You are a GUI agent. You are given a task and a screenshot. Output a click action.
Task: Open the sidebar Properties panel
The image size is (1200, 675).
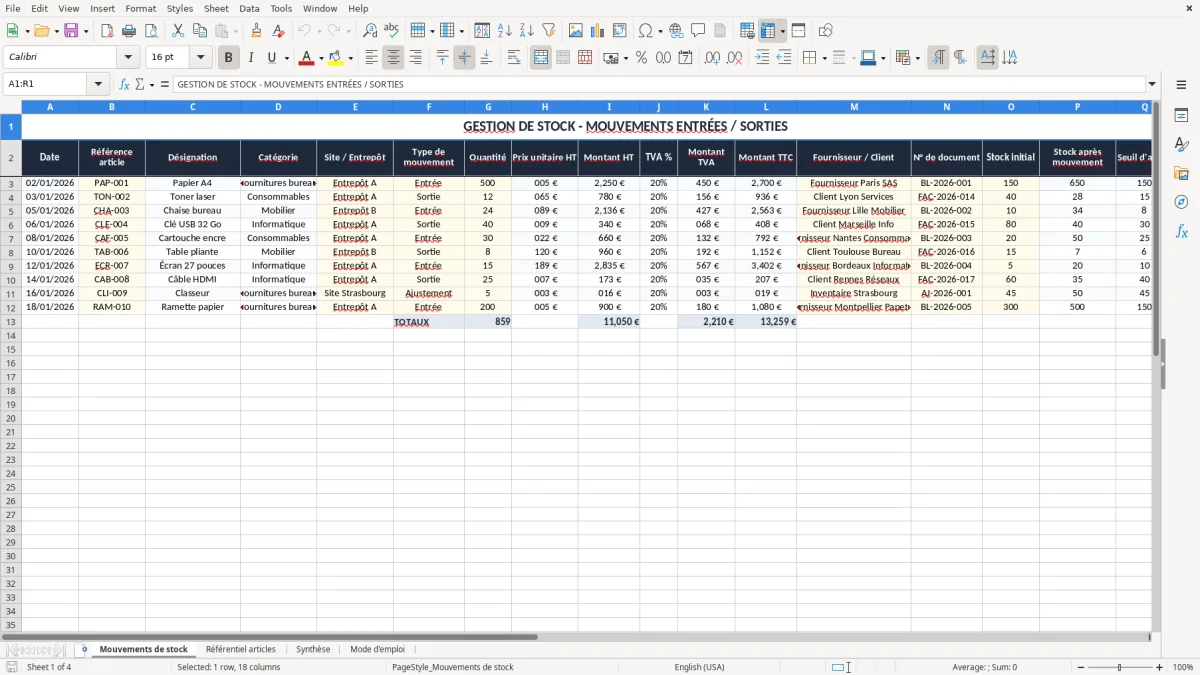point(1181,117)
